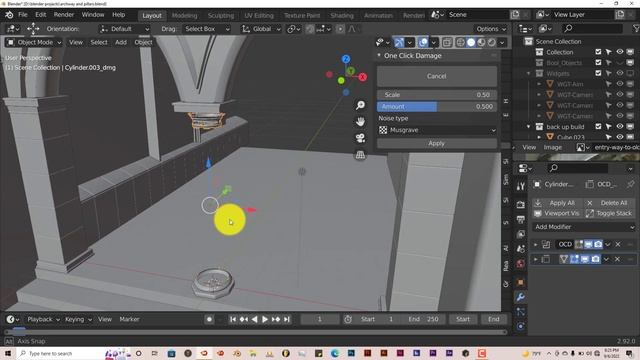This screenshot has width=640, height=360.
Task: Open Render properties tab icon
Action: point(520,204)
